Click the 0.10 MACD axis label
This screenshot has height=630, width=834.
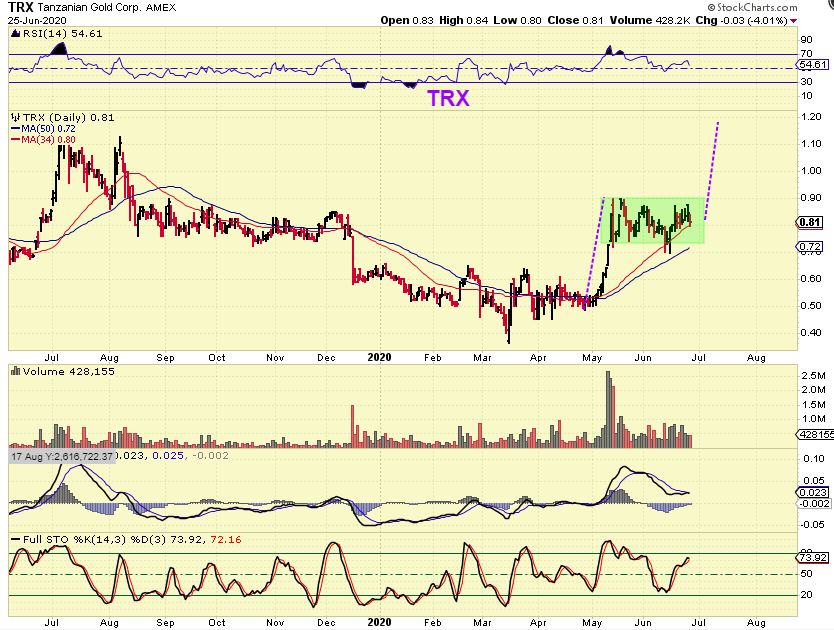click(813, 459)
